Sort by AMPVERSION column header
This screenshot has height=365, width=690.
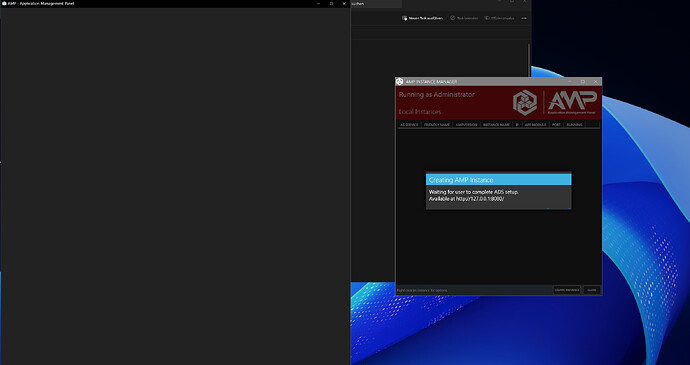coord(466,125)
